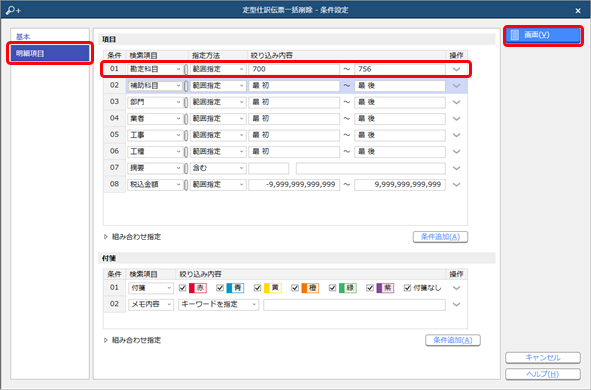The height and width of the screenshot is (390, 591).
Task: Open the 範囲指定 method dropdown in row 01
Action: (x=218, y=69)
